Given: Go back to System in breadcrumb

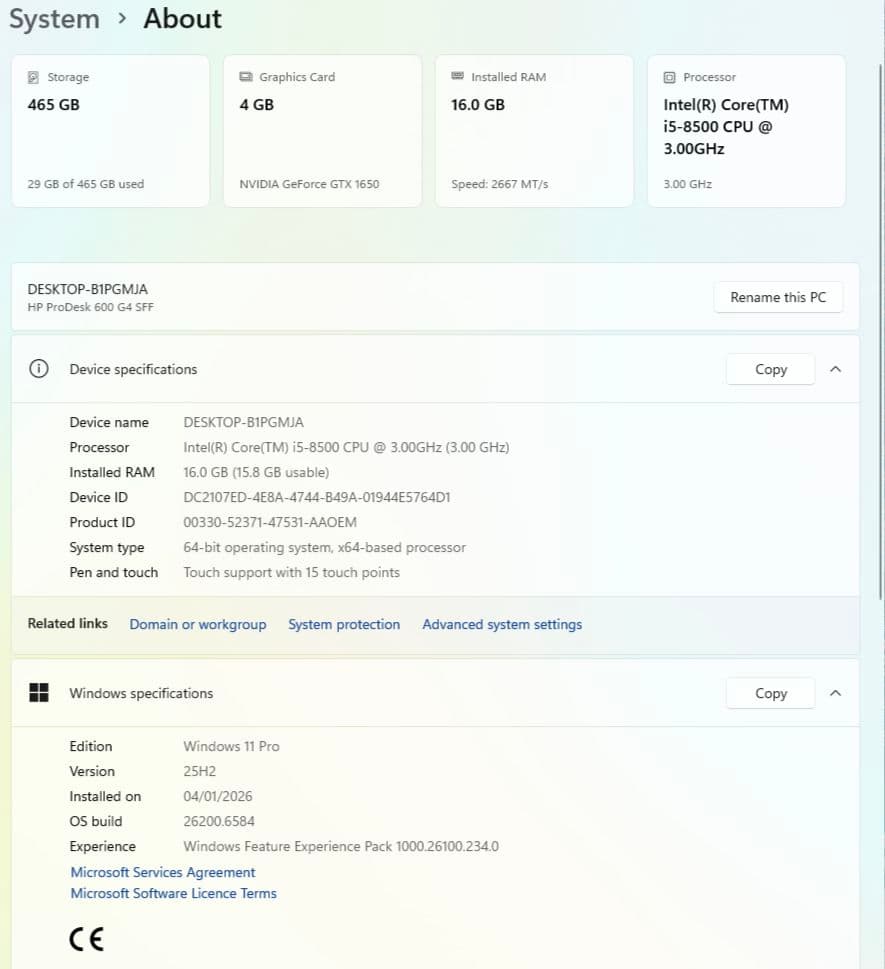Looking at the screenshot, I should click(x=54, y=19).
